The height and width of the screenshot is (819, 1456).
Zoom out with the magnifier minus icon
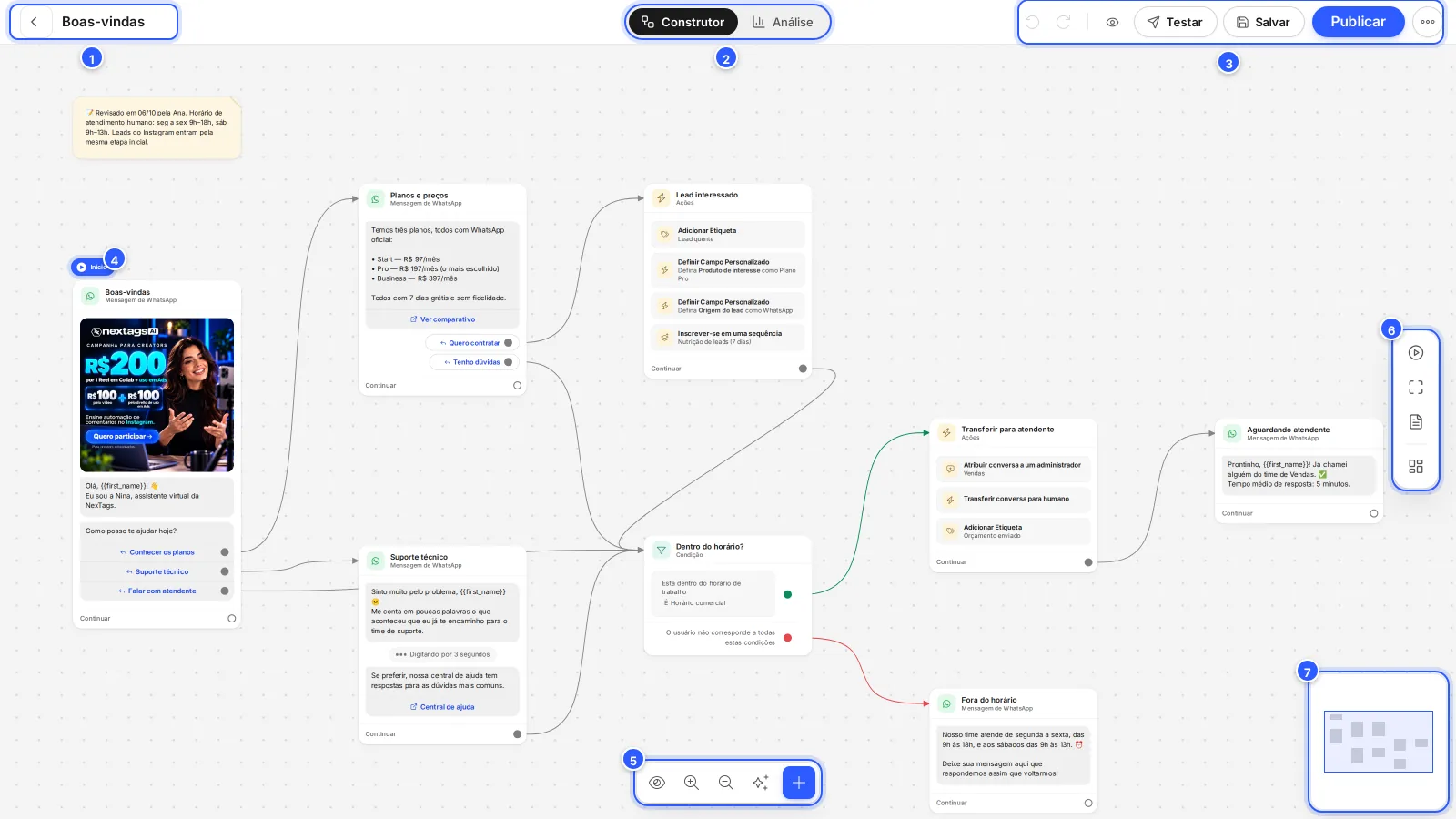click(x=726, y=783)
